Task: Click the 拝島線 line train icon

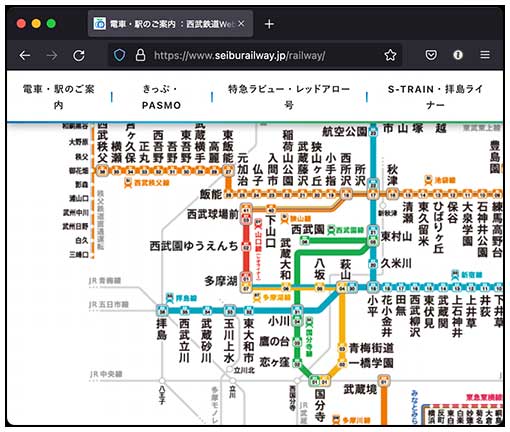Action: [170, 297]
